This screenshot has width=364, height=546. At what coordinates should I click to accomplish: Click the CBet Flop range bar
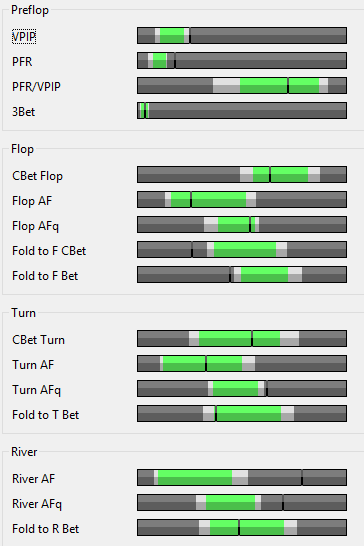[242, 174]
